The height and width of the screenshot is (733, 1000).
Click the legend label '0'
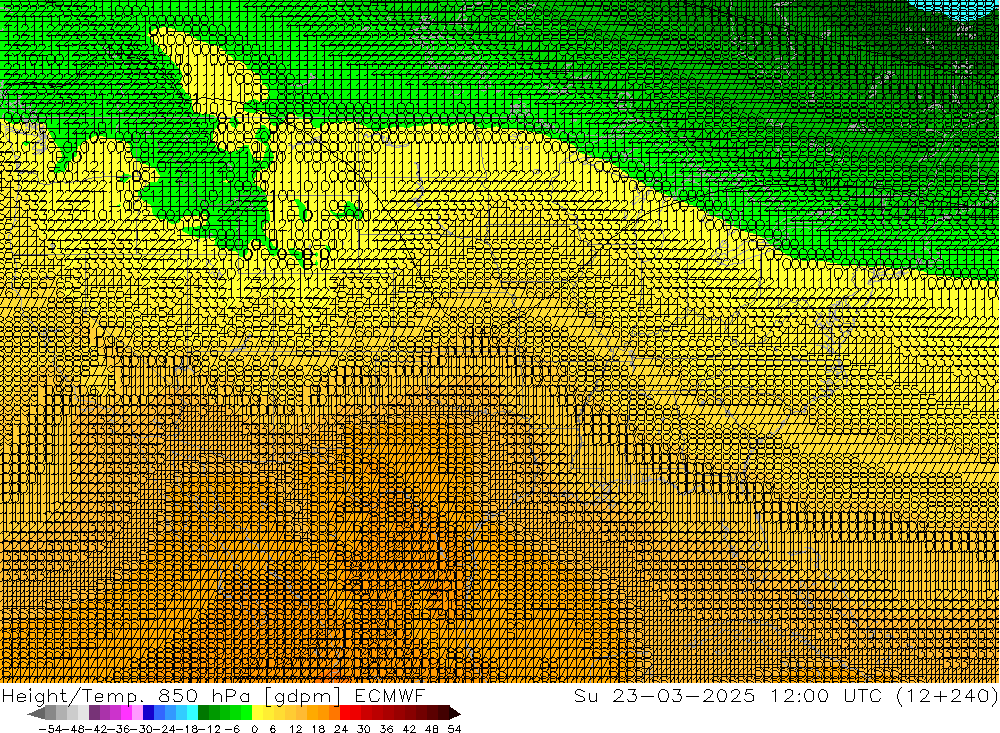(254, 729)
